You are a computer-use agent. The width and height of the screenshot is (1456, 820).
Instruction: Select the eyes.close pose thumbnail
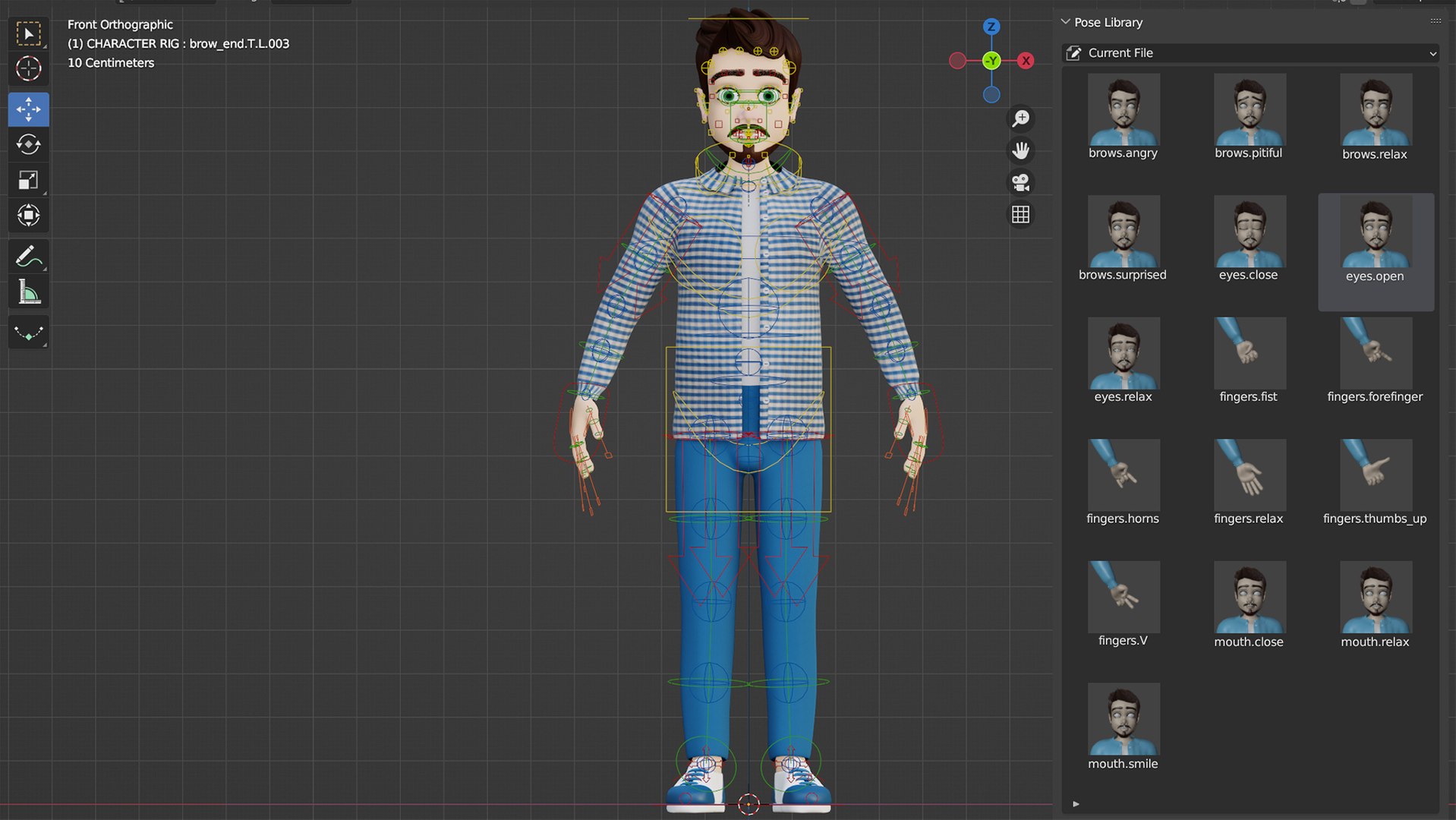click(1250, 232)
